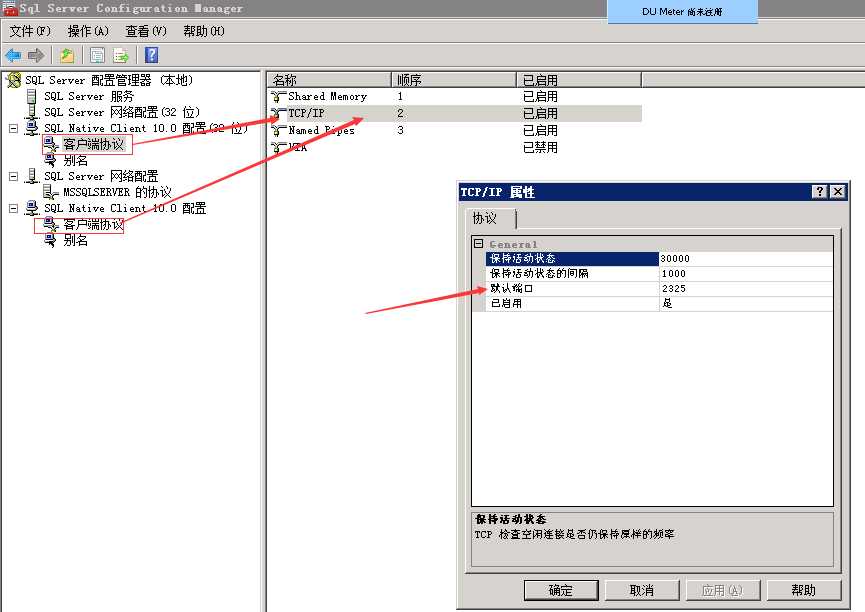865x612 pixels.
Task: Click the MSSQLSERVER 的协议 node icon
Action: click(51, 192)
